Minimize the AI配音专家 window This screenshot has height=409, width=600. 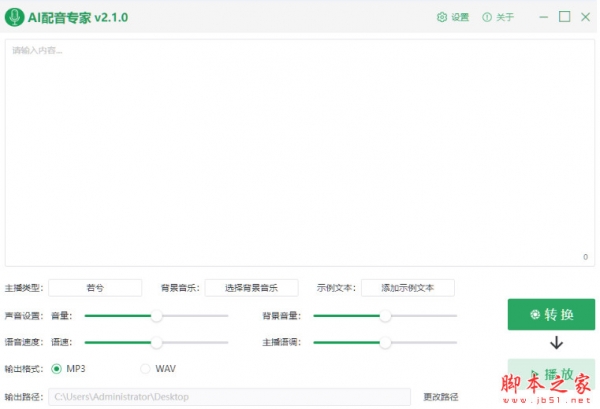coord(544,17)
